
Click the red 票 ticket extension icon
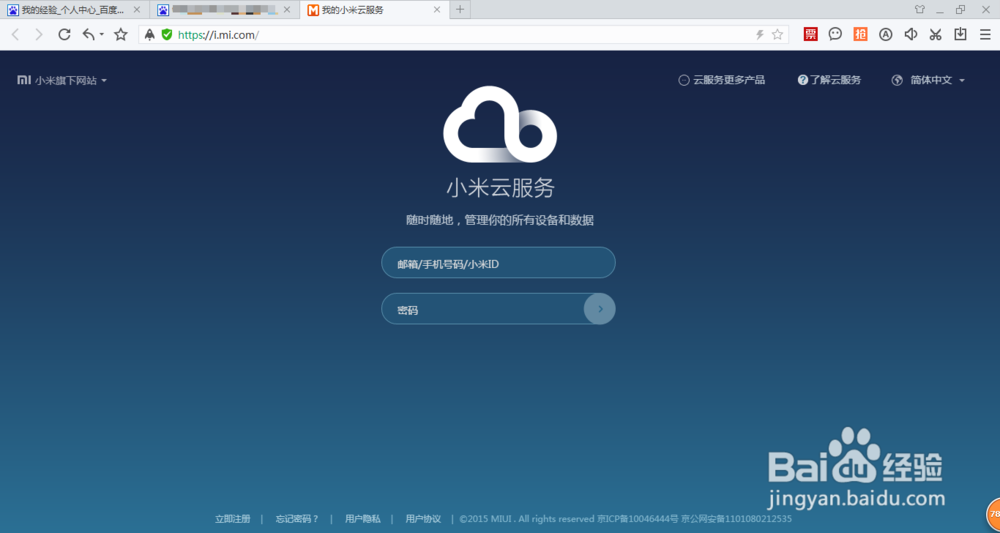coord(811,34)
